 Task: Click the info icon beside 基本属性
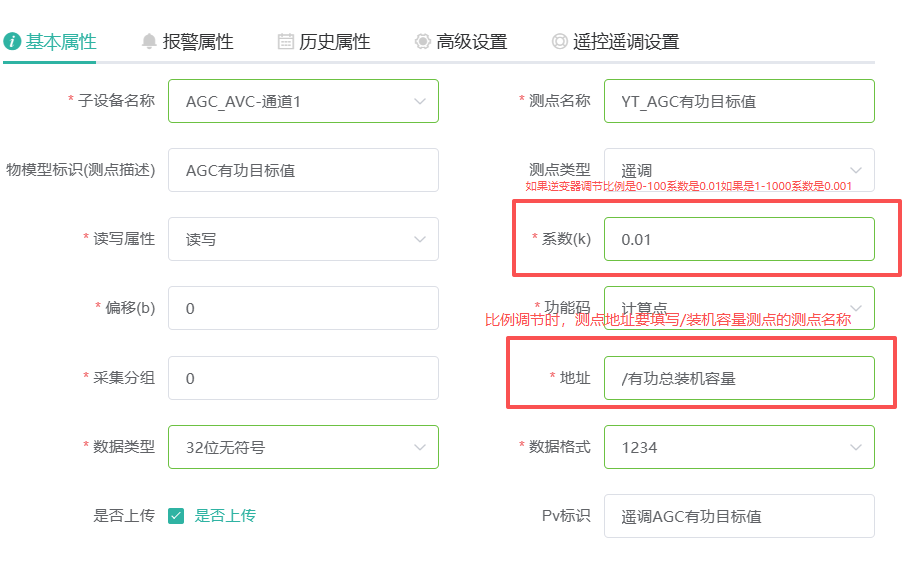pos(12,41)
